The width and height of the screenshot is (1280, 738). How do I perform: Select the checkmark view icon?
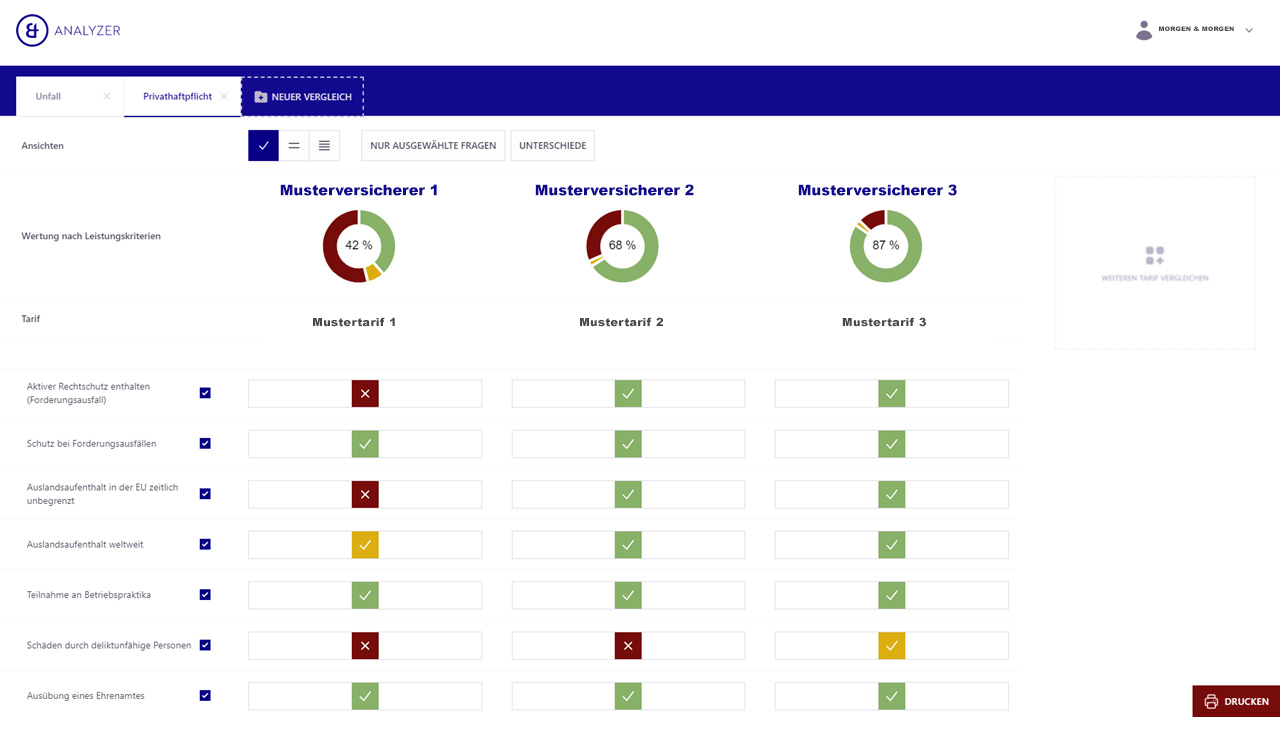263,146
